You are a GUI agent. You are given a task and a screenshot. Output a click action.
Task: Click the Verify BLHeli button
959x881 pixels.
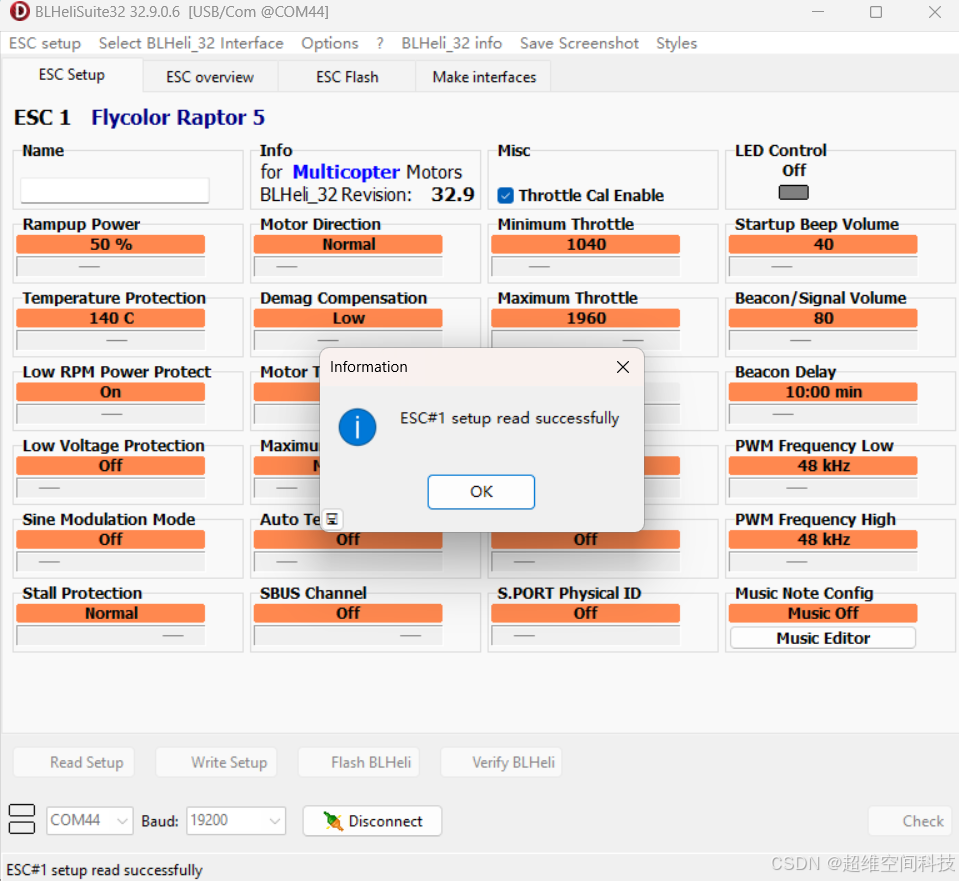[x=501, y=762]
